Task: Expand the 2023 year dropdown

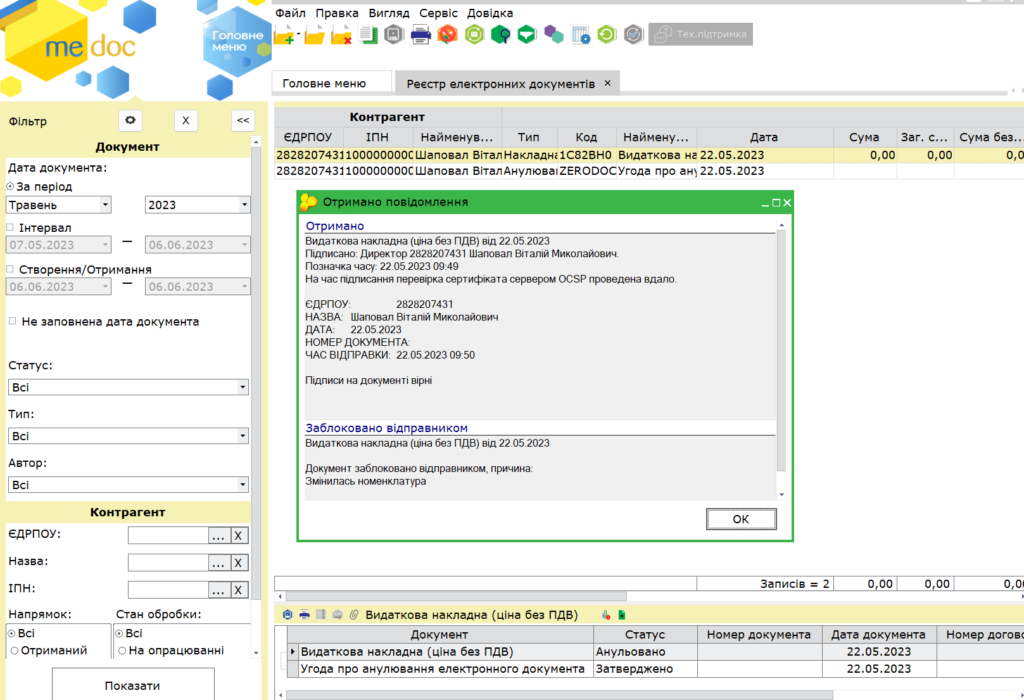Action: [197, 205]
